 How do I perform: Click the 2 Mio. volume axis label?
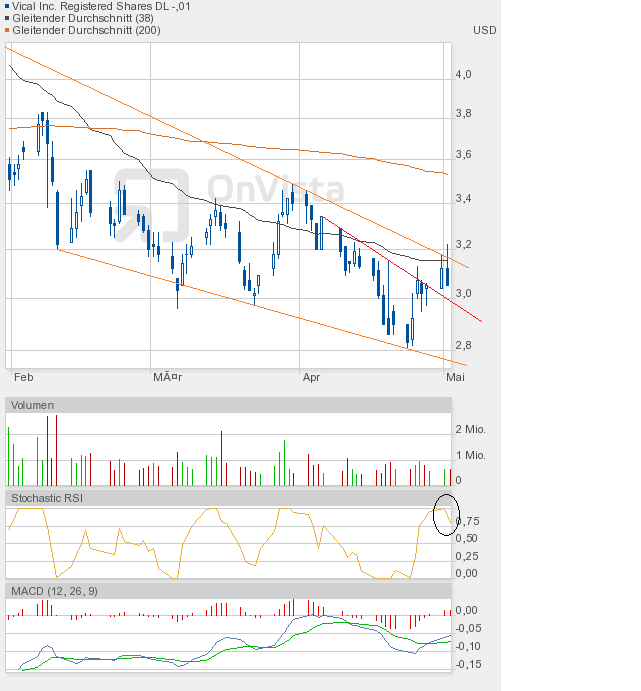pyautogui.click(x=470, y=429)
